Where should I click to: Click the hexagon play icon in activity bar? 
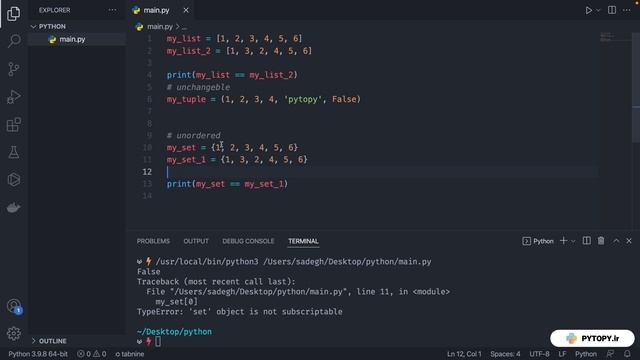(x=13, y=180)
